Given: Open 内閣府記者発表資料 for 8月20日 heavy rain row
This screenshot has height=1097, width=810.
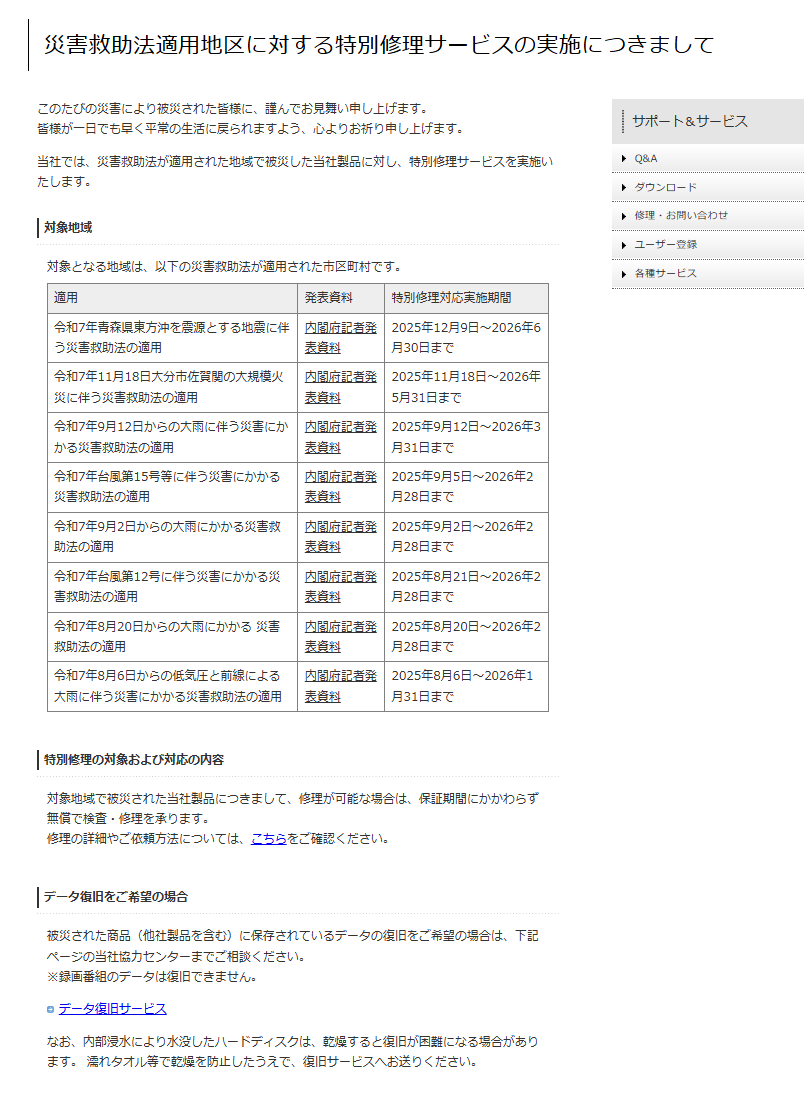Looking at the screenshot, I should pos(341,637).
